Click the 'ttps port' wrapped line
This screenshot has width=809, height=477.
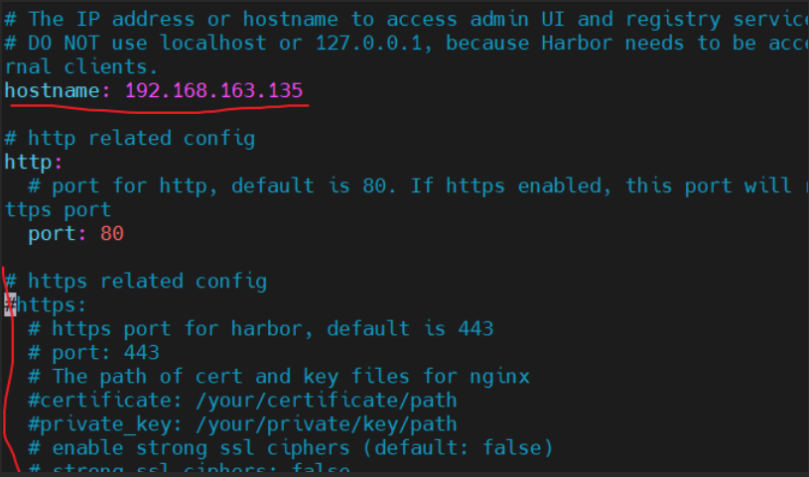coord(57,210)
